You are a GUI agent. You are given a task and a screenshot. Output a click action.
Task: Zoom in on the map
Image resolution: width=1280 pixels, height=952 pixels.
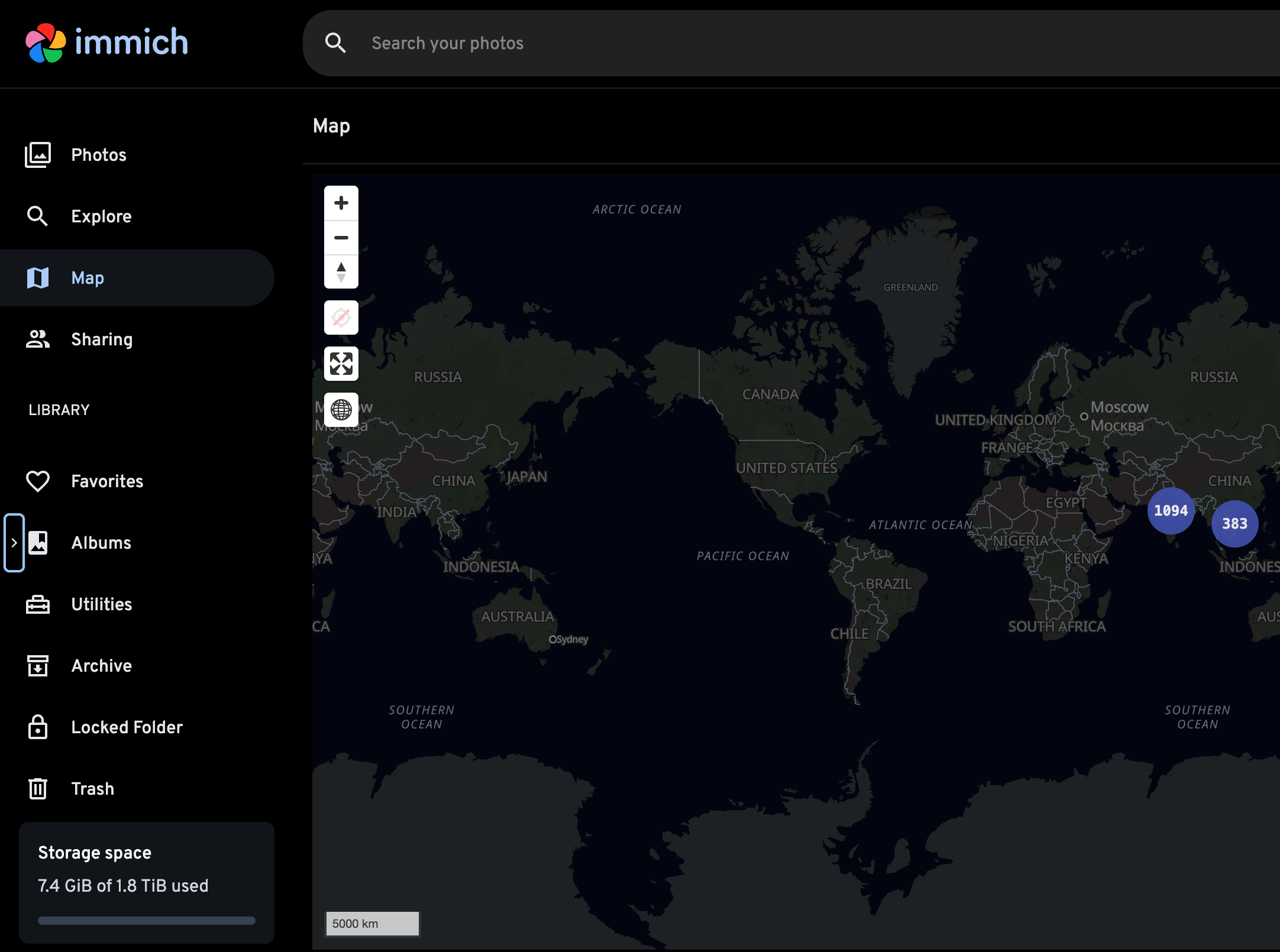point(341,203)
